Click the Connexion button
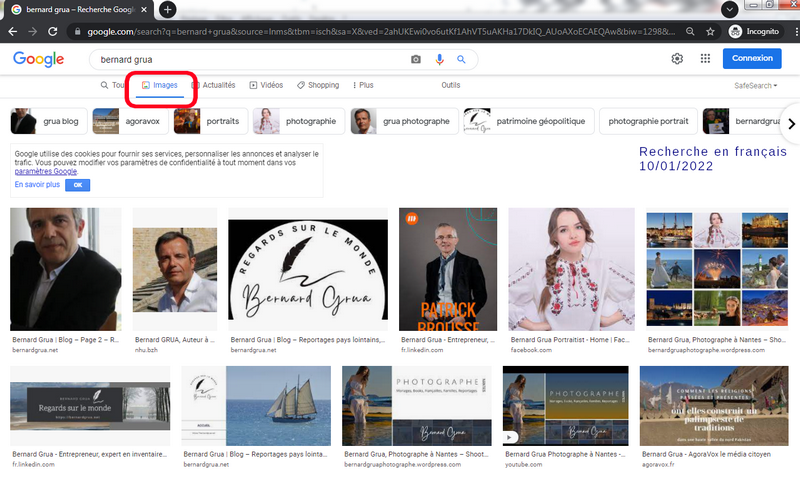 [752, 59]
